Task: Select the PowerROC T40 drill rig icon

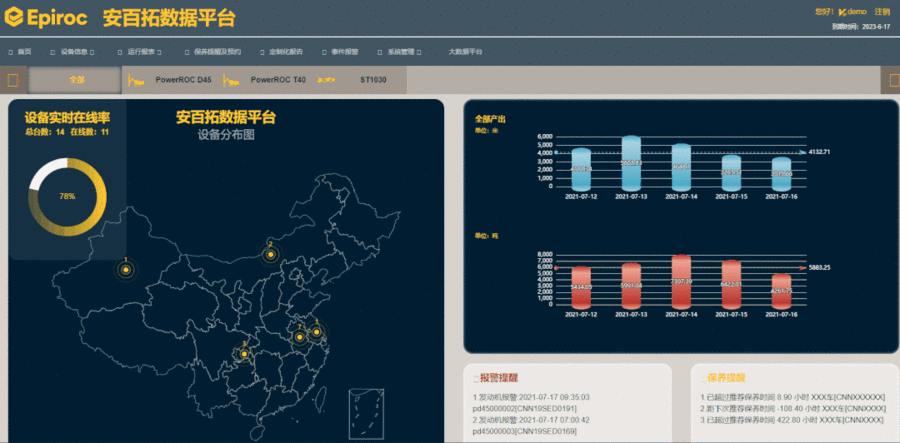Action: point(231,80)
